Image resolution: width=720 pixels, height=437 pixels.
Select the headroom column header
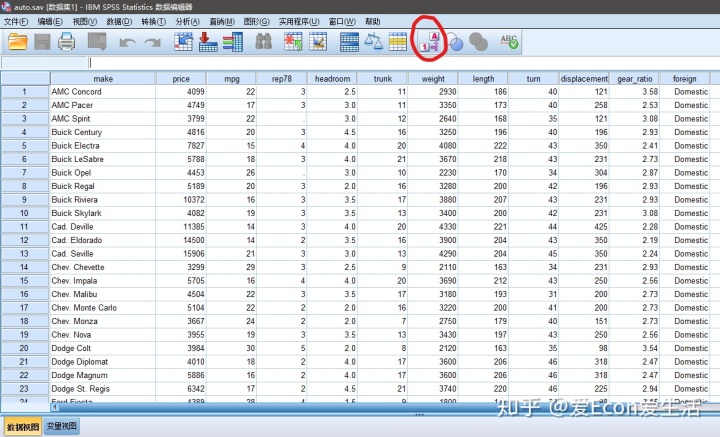pos(332,78)
